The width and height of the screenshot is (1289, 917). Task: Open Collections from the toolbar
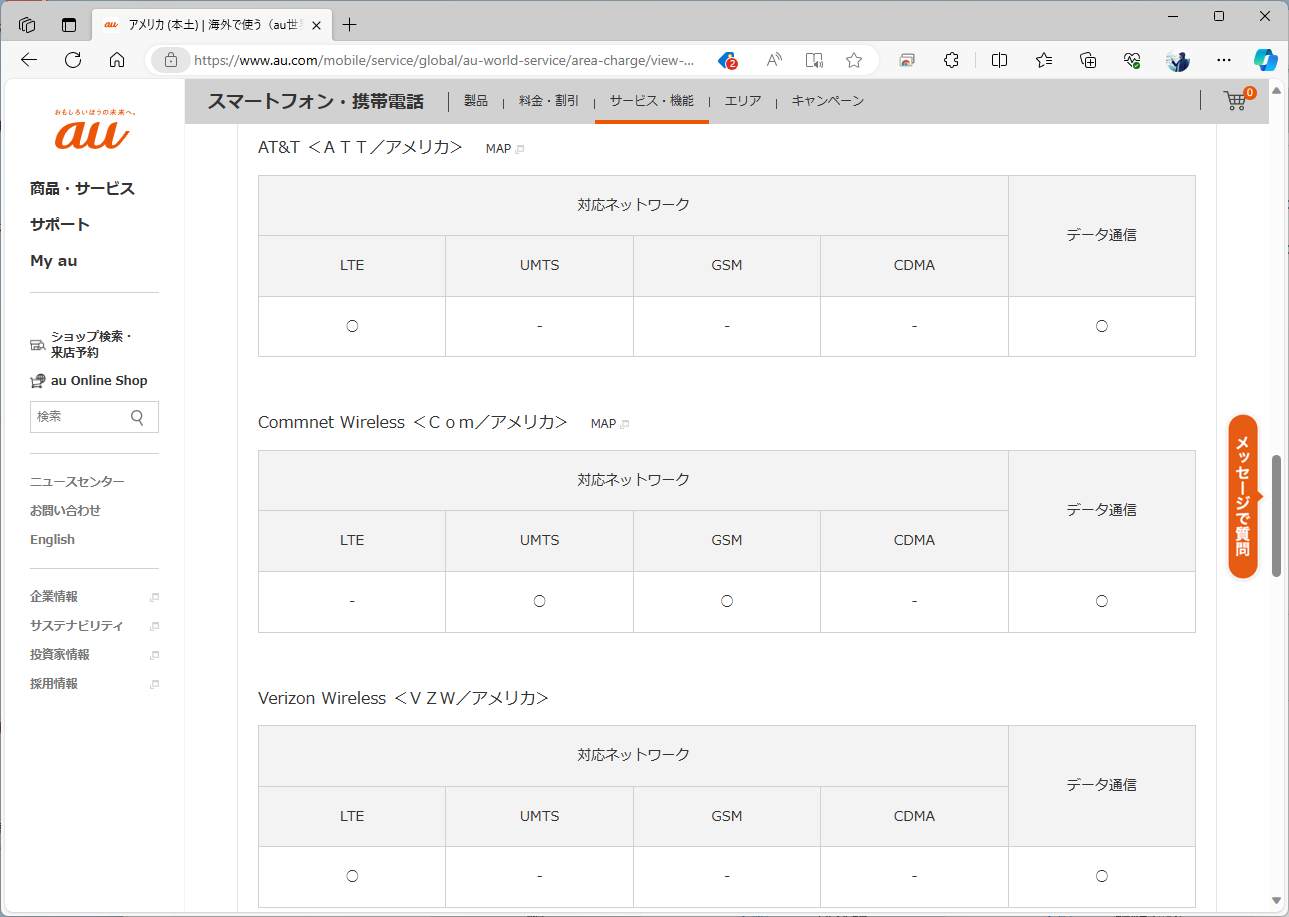(x=1087, y=60)
